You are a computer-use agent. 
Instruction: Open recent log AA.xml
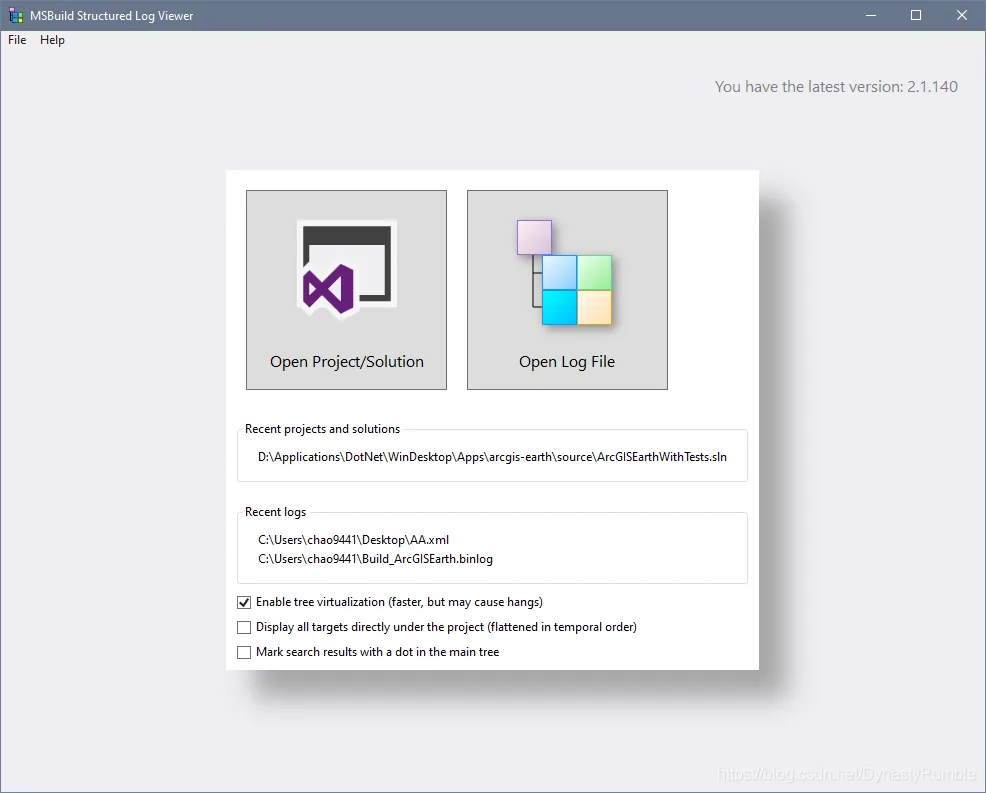click(x=353, y=540)
